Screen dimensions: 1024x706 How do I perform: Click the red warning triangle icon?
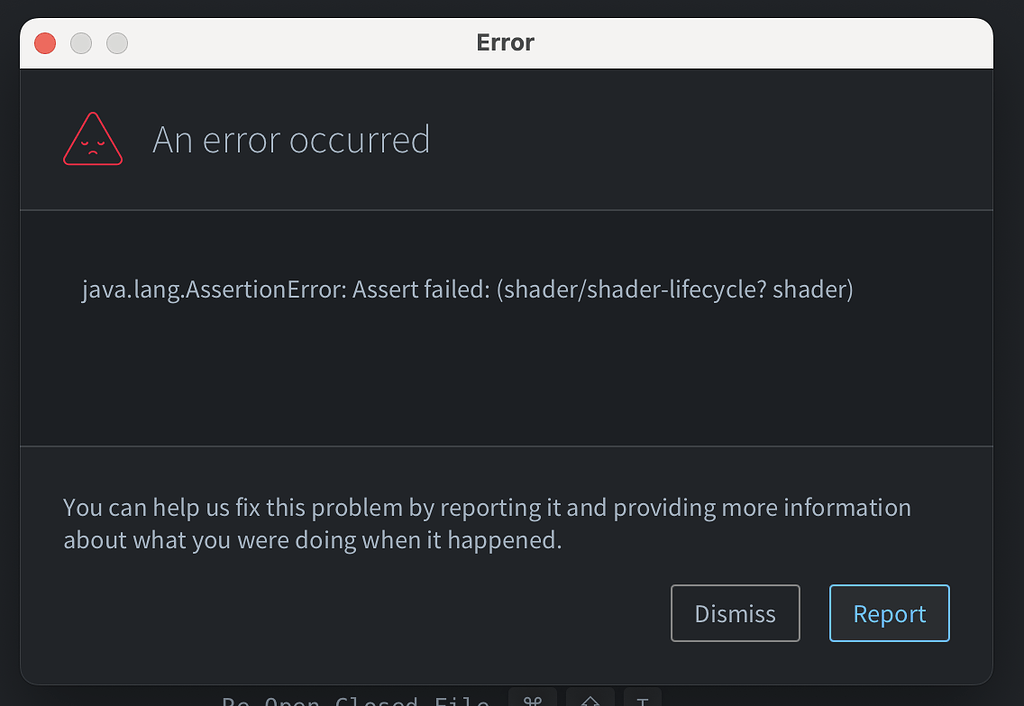92,139
